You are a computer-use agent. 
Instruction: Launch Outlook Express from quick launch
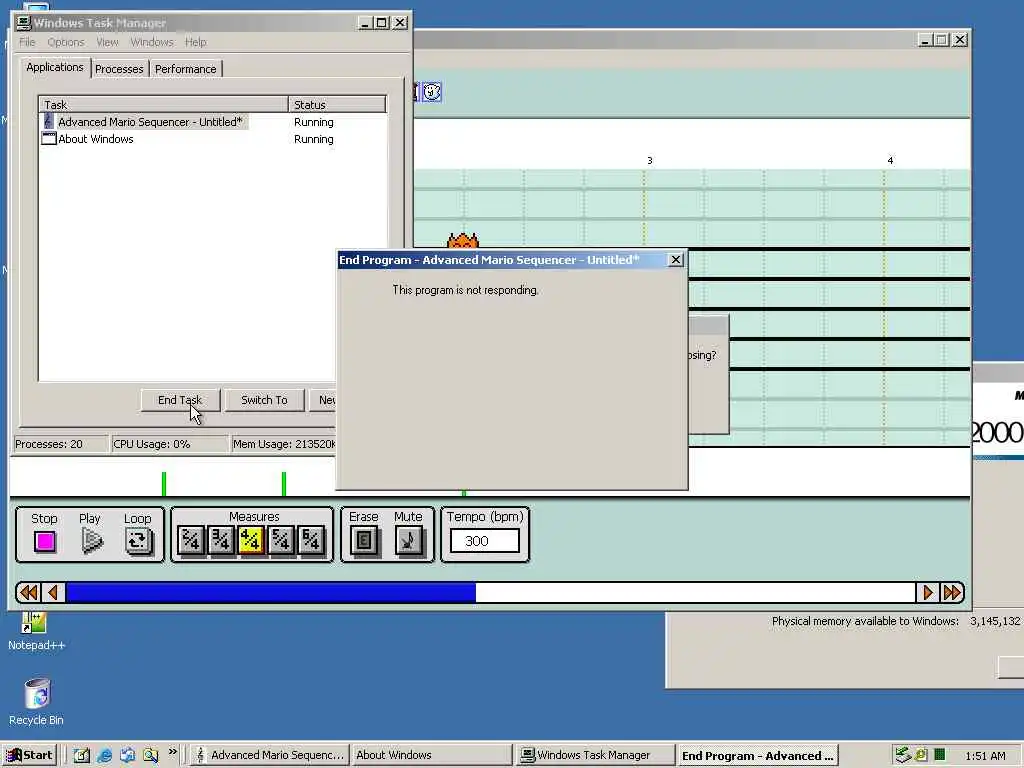(x=127, y=755)
